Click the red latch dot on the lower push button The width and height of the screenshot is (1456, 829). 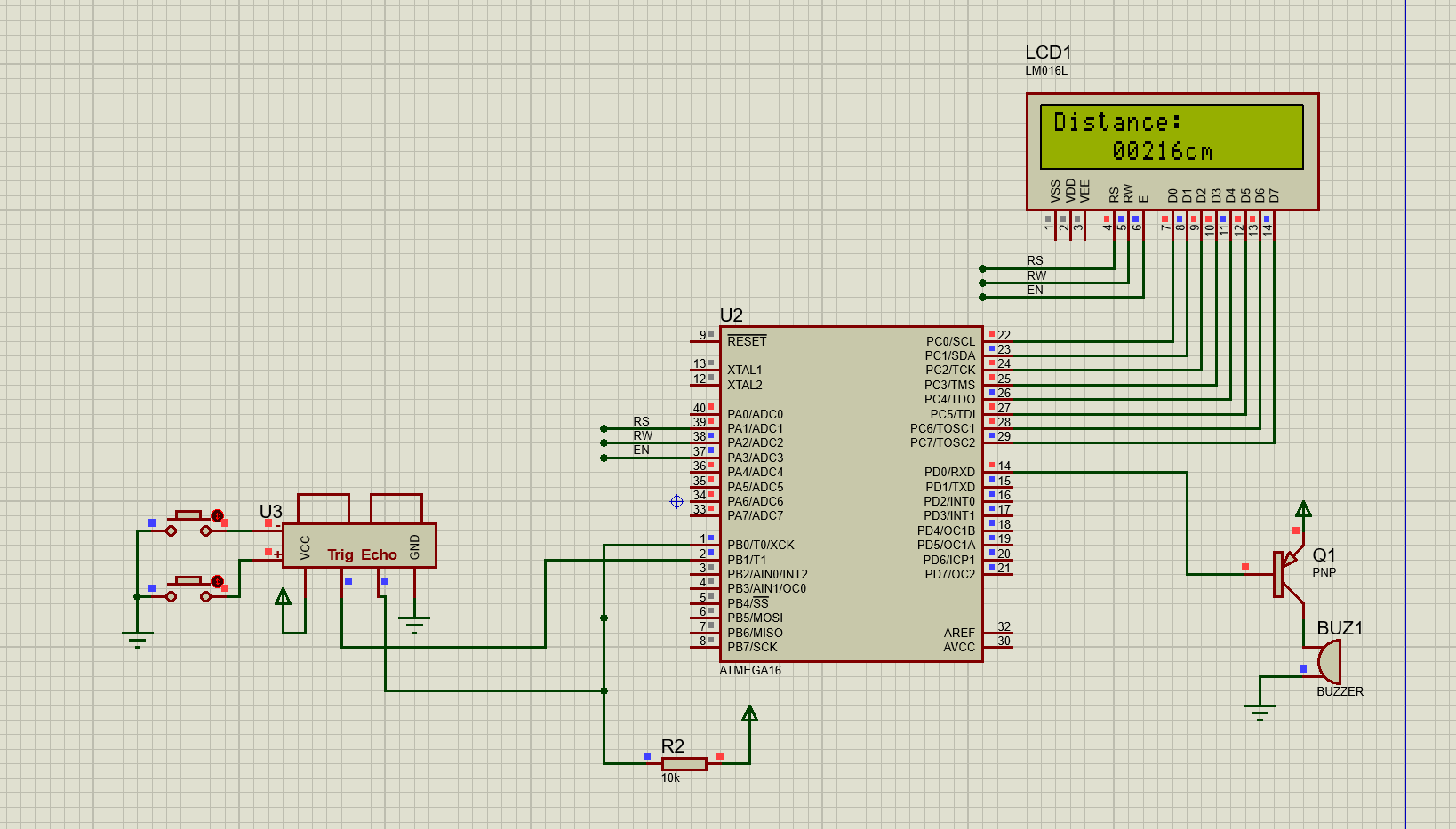(x=217, y=581)
